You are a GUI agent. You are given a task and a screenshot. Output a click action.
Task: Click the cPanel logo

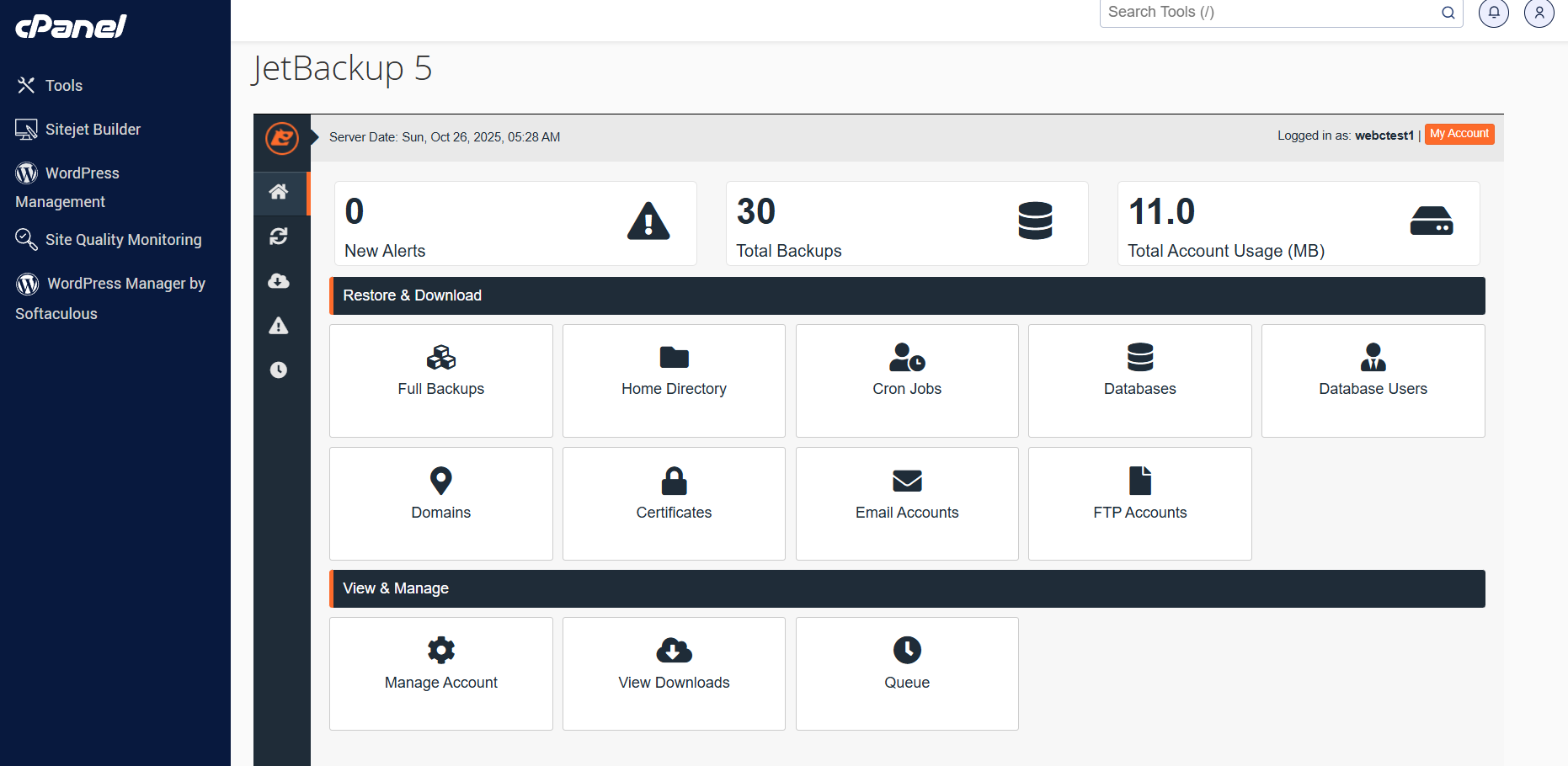pos(71,26)
